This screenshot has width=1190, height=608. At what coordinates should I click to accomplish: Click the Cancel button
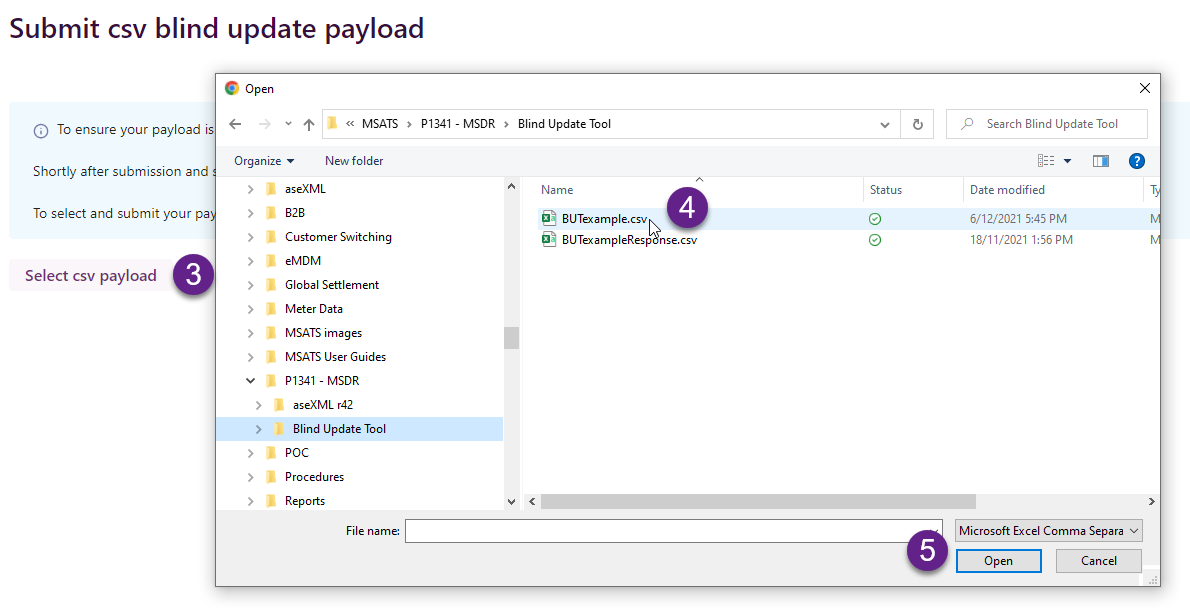coord(1099,561)
